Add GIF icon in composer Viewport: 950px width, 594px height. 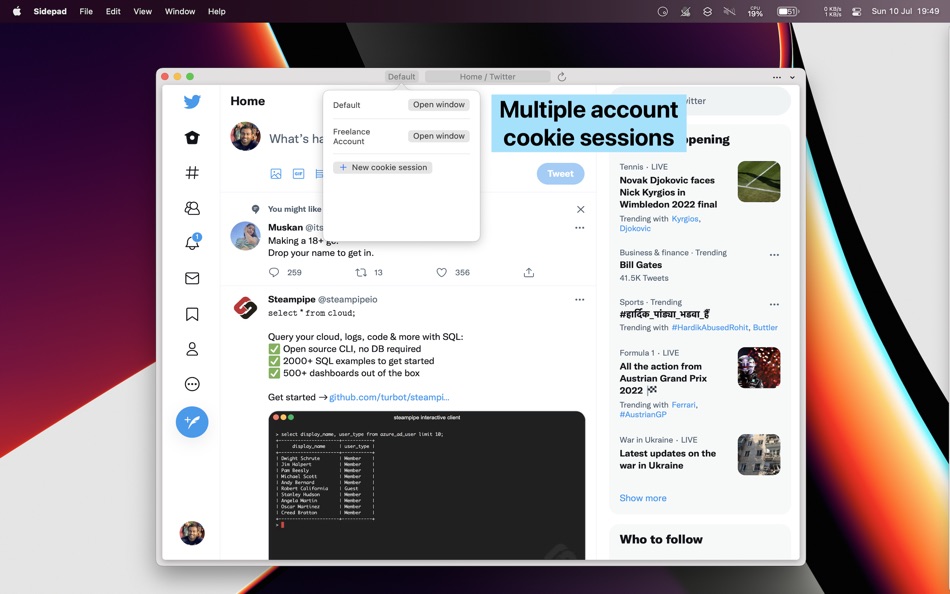click(x=298, y=174)
